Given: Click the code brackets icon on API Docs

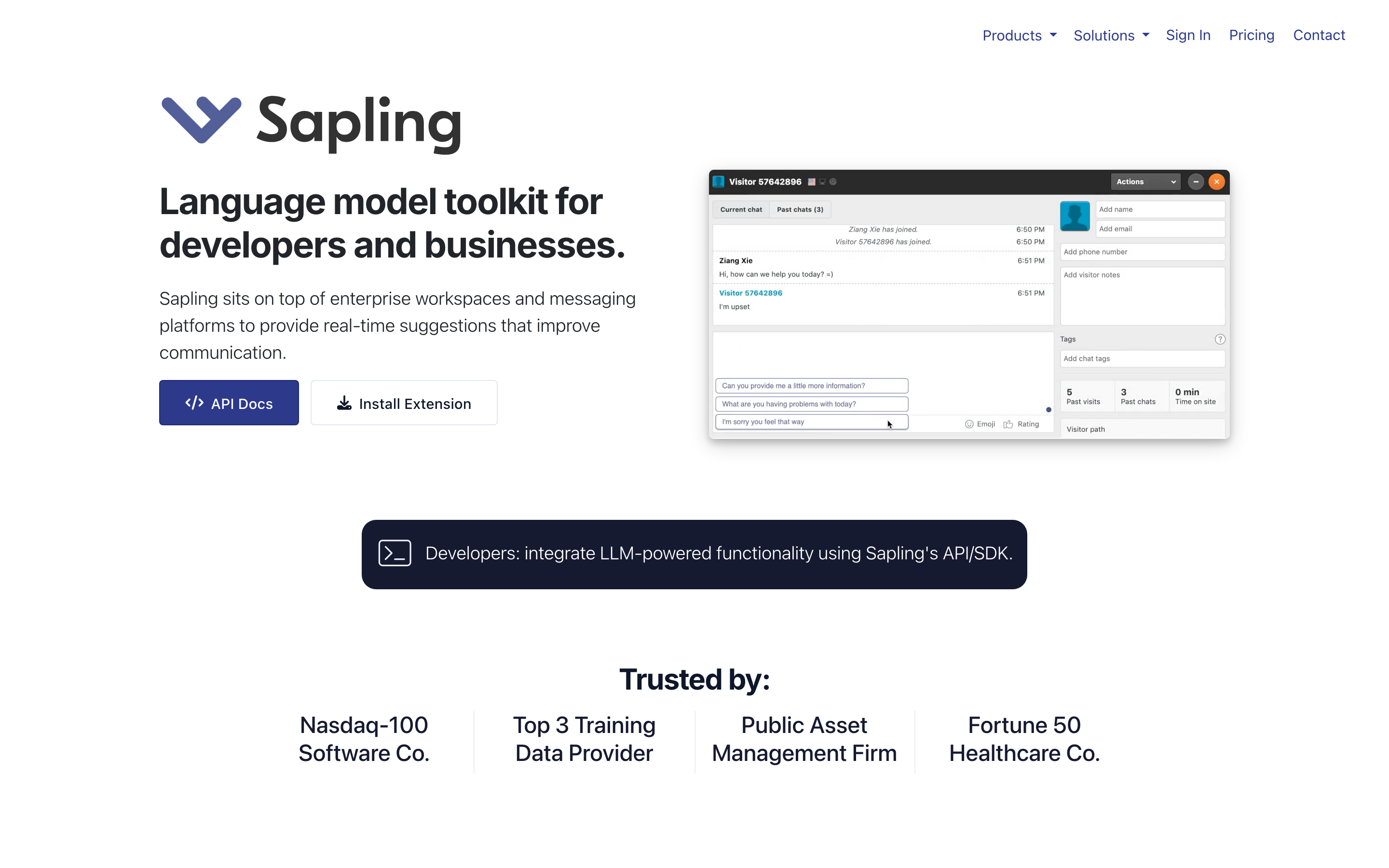Looking at the screenshot, I should pyautogui.click(x=194, y=403).
